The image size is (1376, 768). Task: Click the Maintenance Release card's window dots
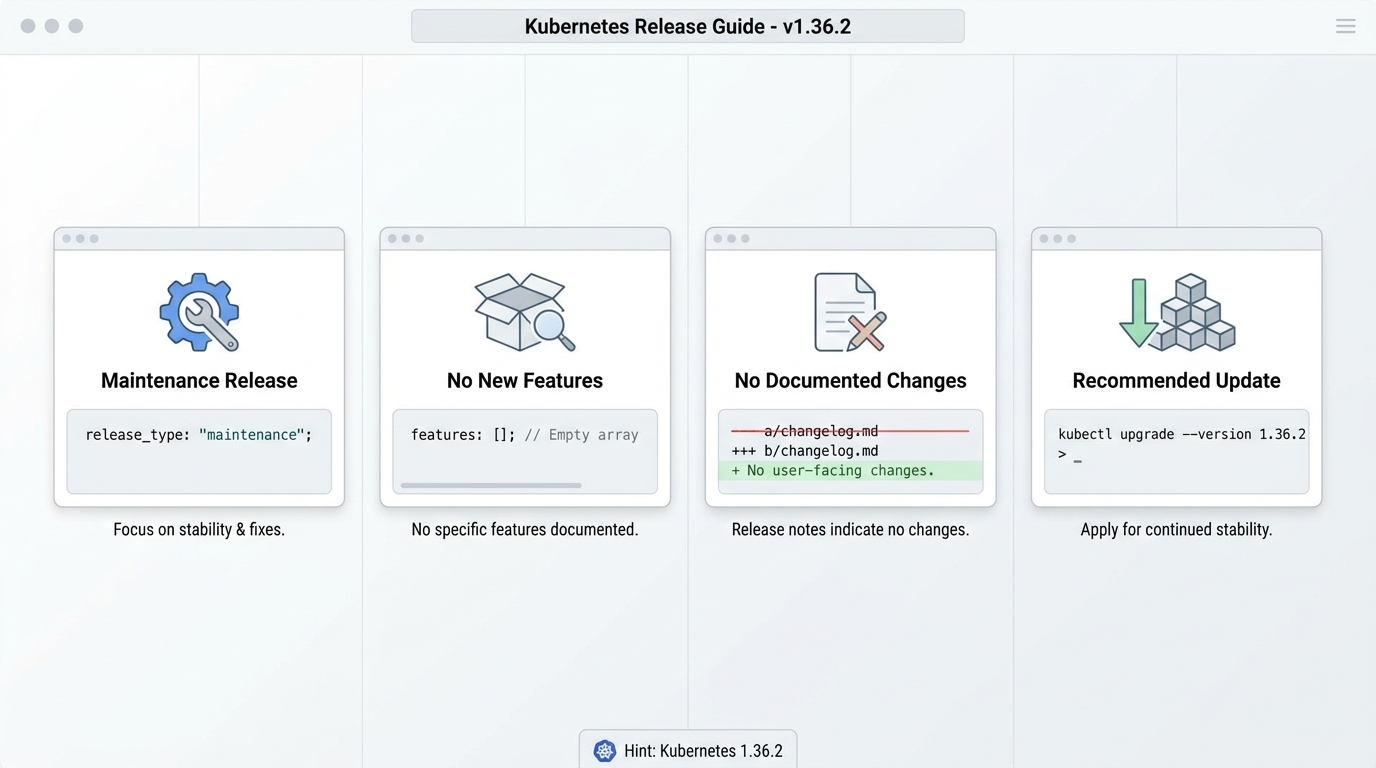point(80,239)
